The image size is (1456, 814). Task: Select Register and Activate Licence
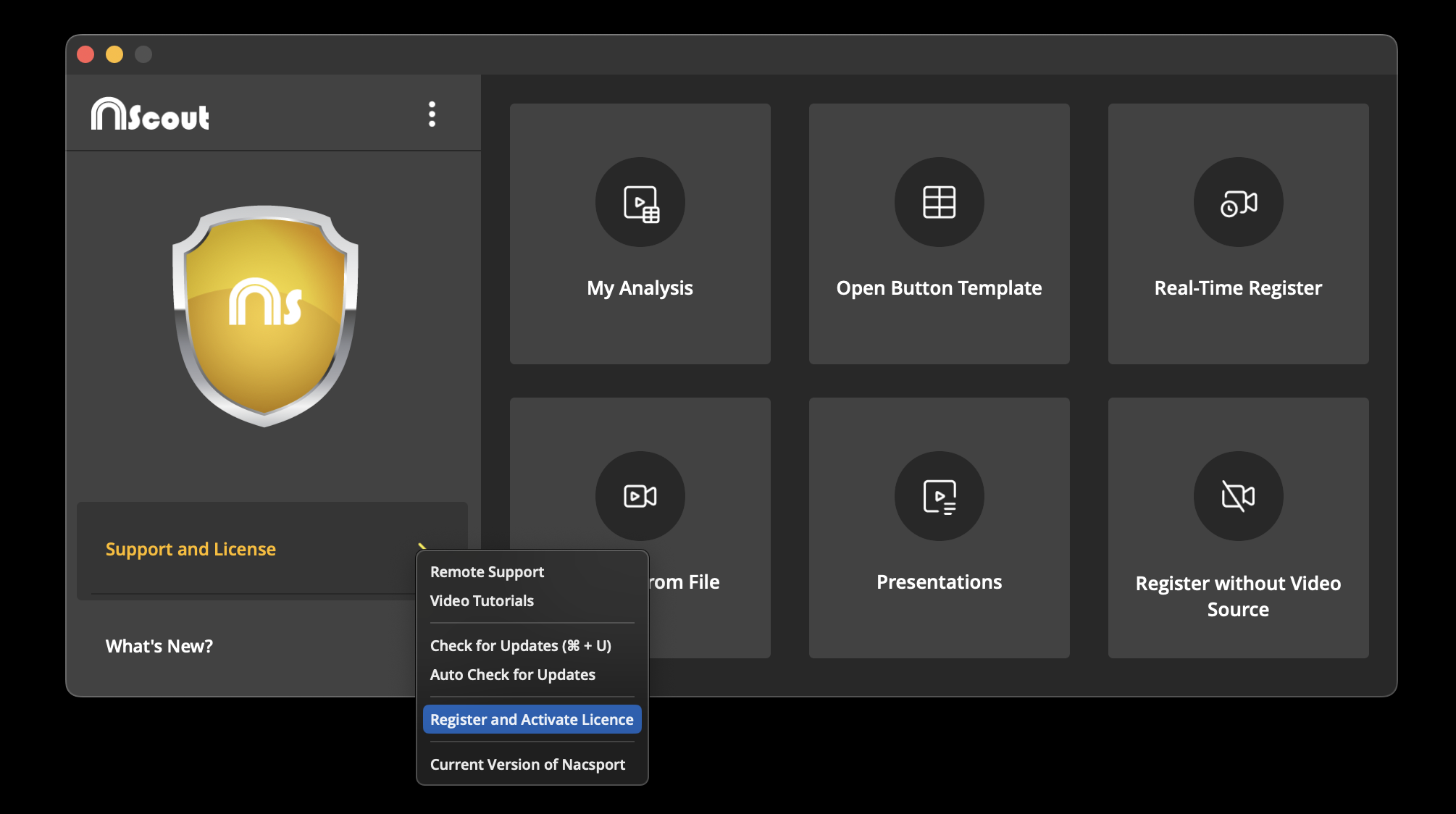point(532,720)
